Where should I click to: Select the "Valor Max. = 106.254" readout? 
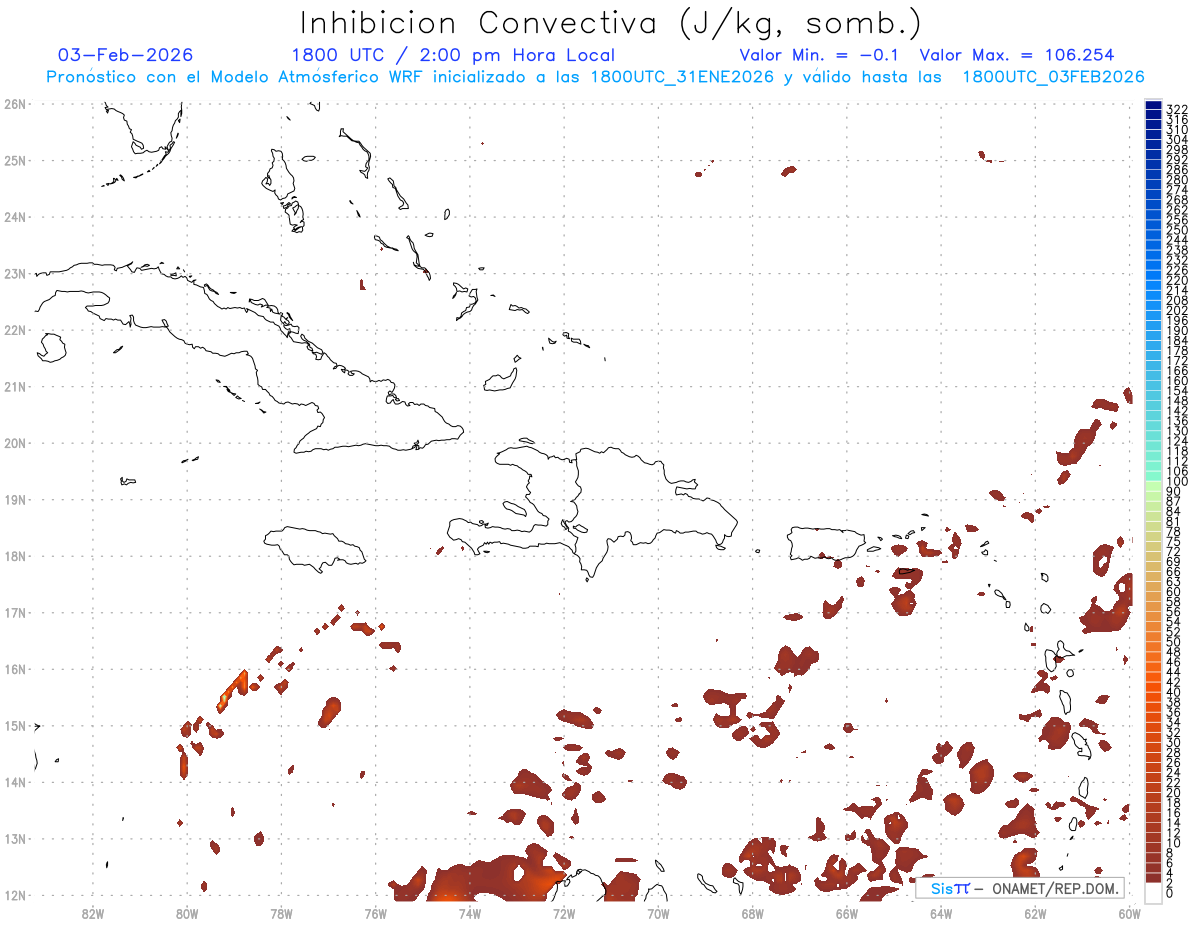pyautogui.click(x=1016, y=55)
